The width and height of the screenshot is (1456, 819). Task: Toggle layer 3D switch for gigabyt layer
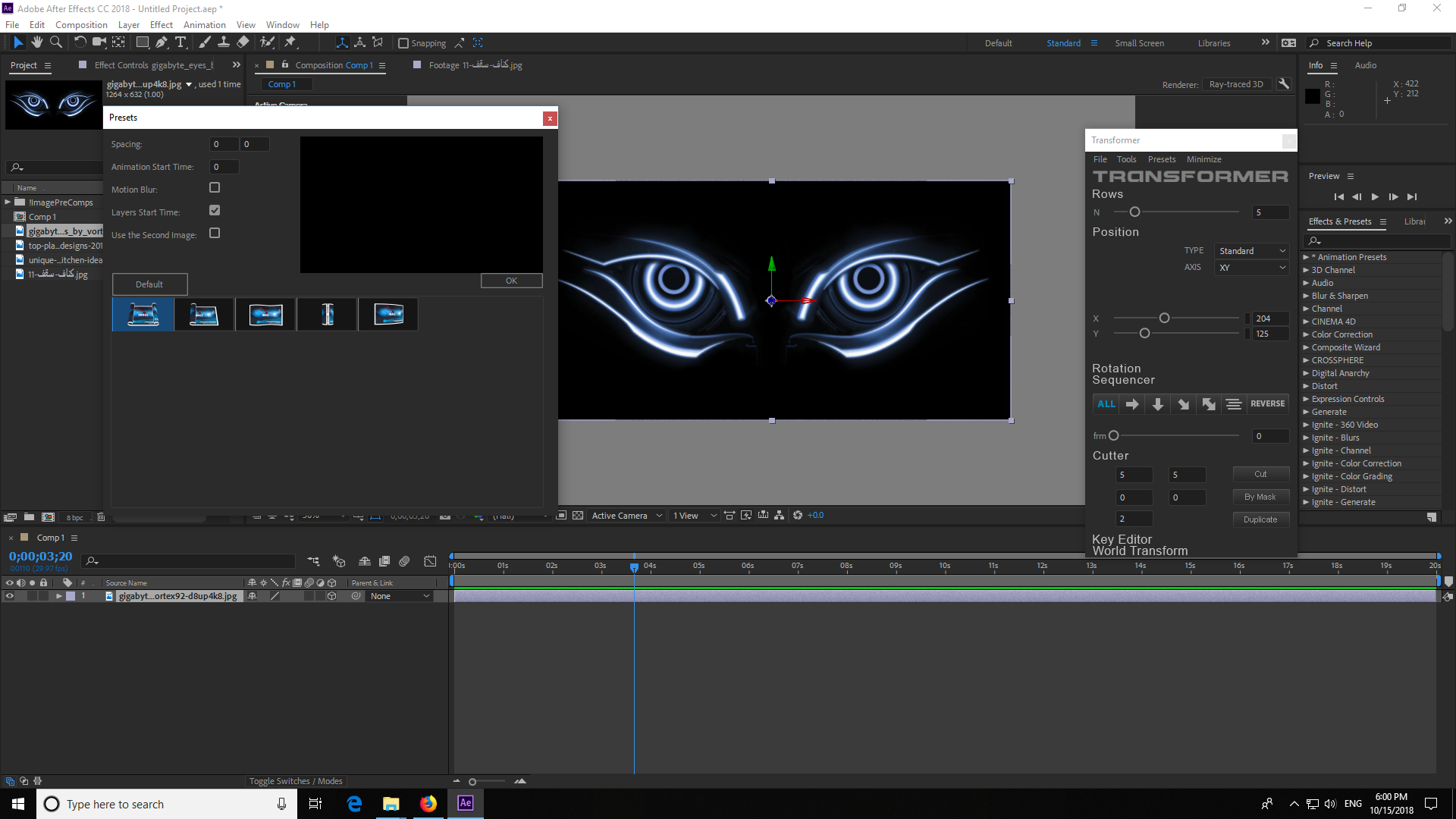331,596
